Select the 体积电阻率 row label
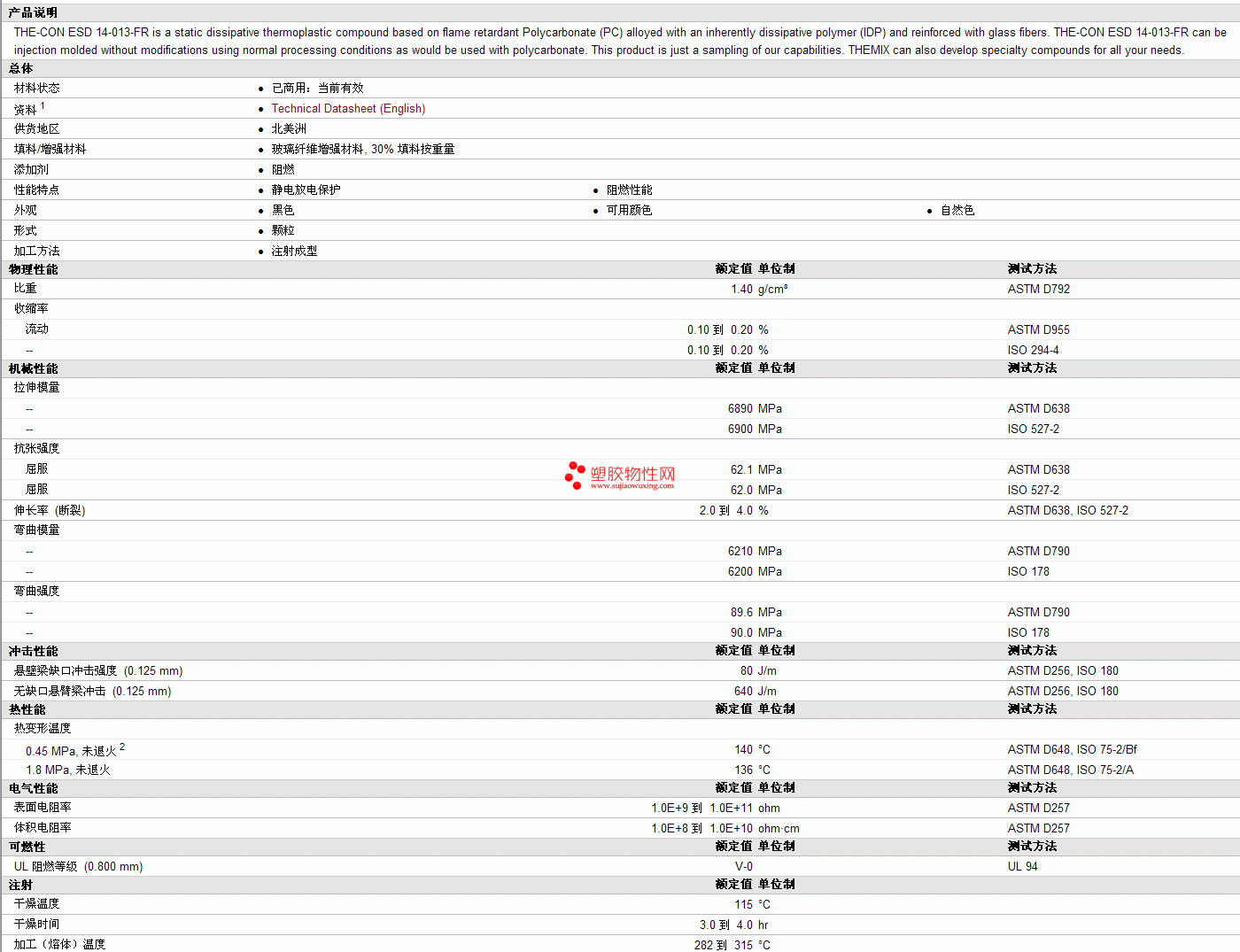The image size is (1240, 952). (x=43, y=828)
